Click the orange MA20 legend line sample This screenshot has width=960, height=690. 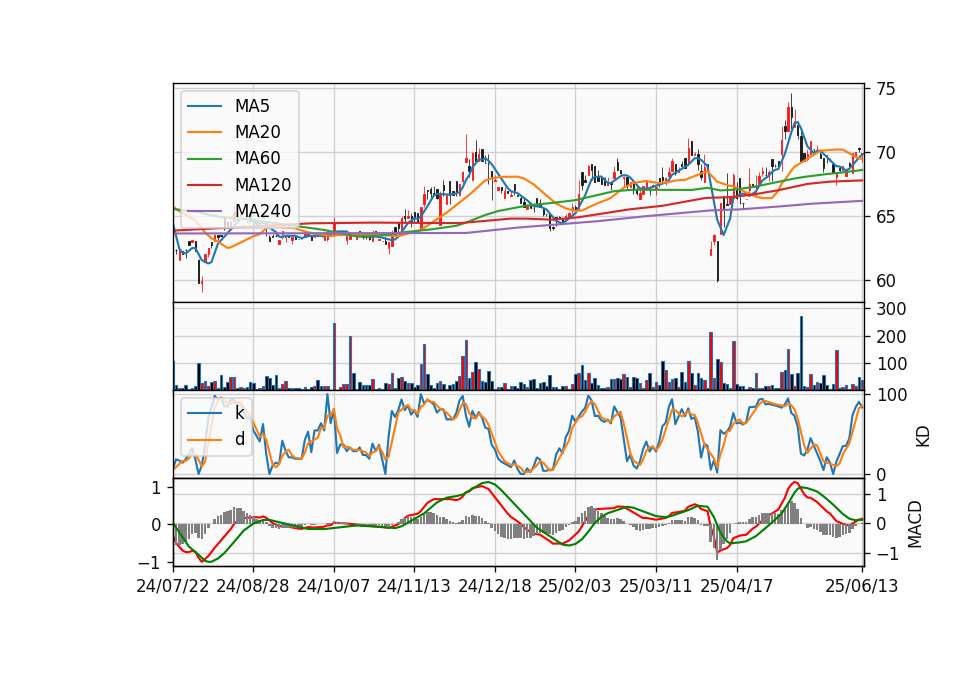(204, 132)
